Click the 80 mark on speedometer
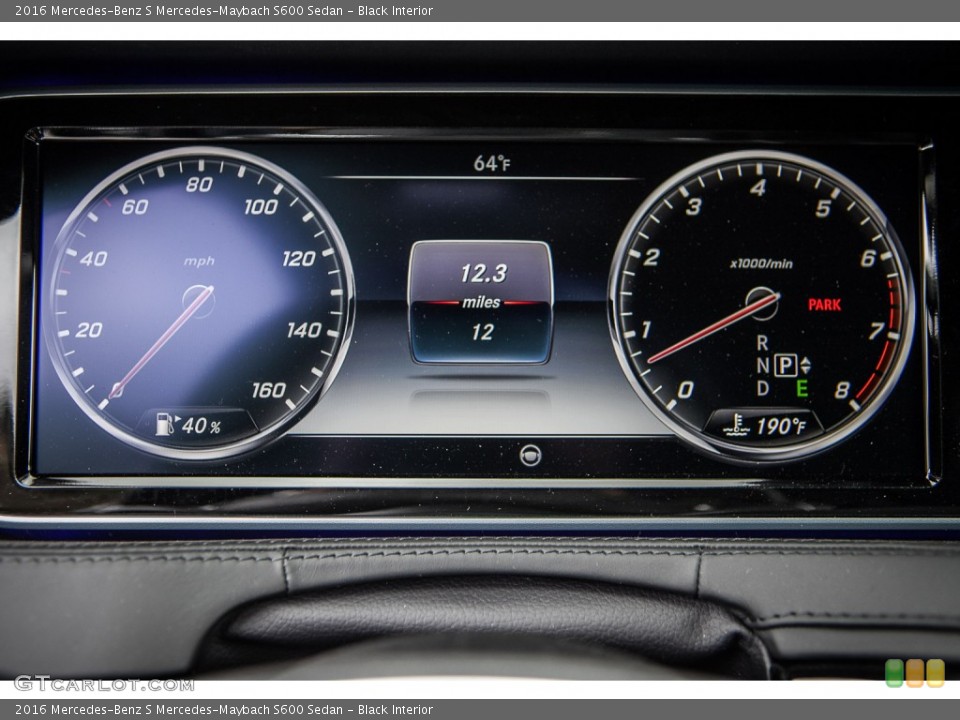This screenshot has width=960, height=720. pos(199,184)
